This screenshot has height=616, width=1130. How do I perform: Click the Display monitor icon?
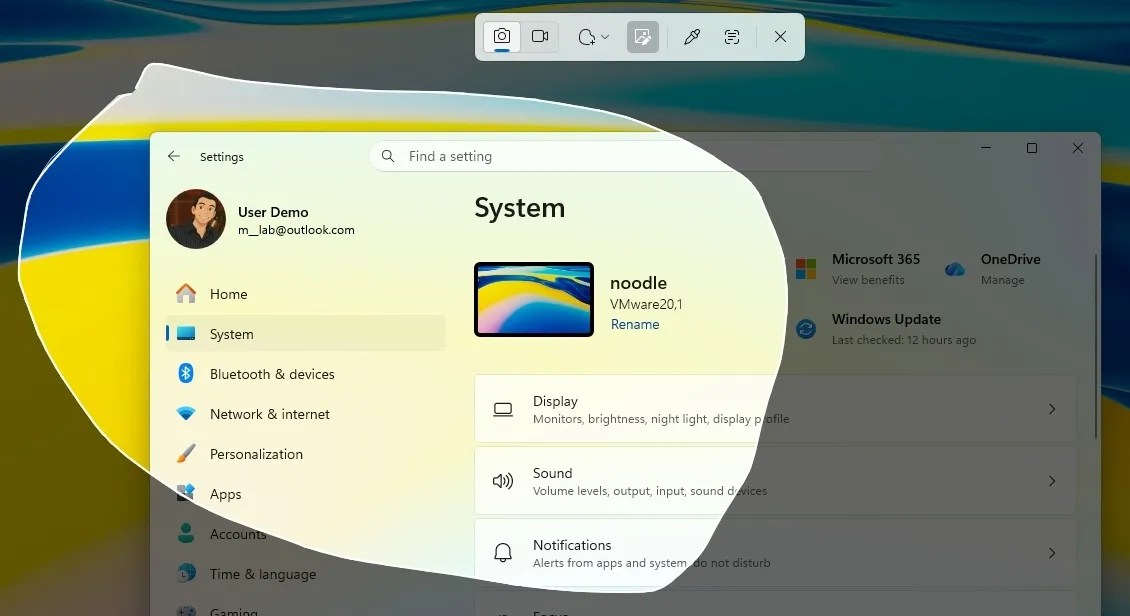[503, 409]
